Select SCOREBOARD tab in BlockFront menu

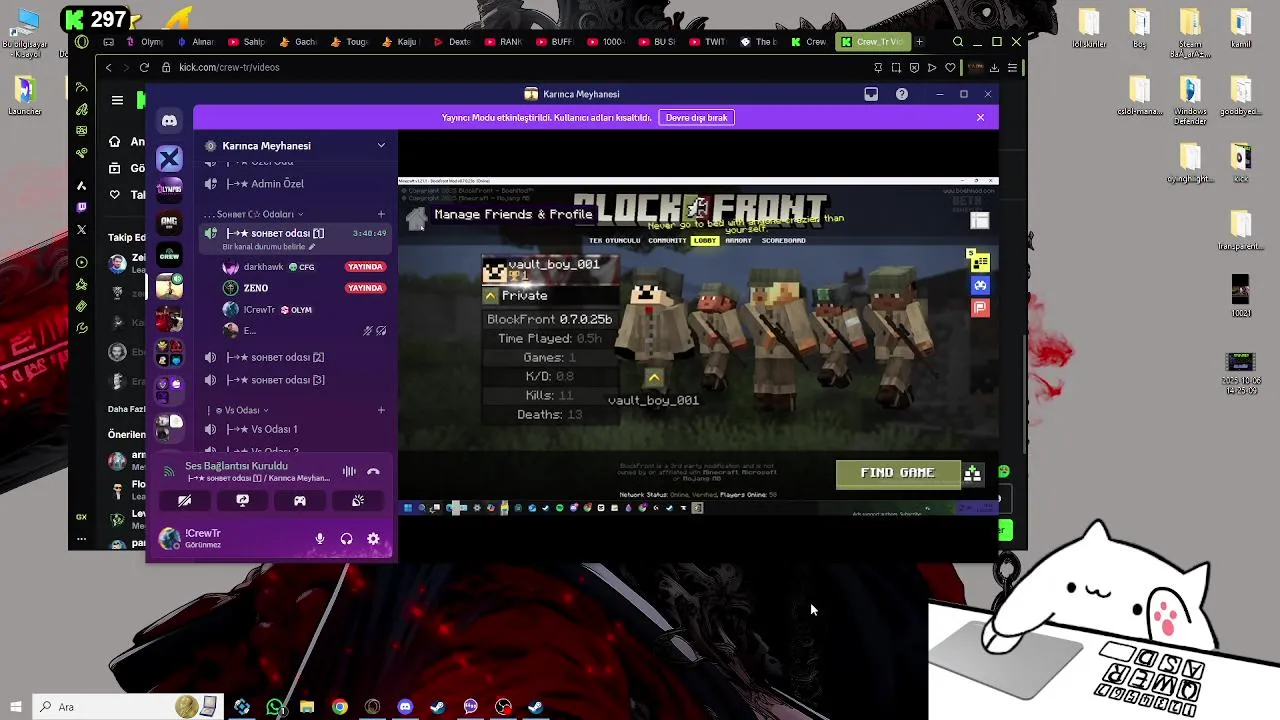783,241
